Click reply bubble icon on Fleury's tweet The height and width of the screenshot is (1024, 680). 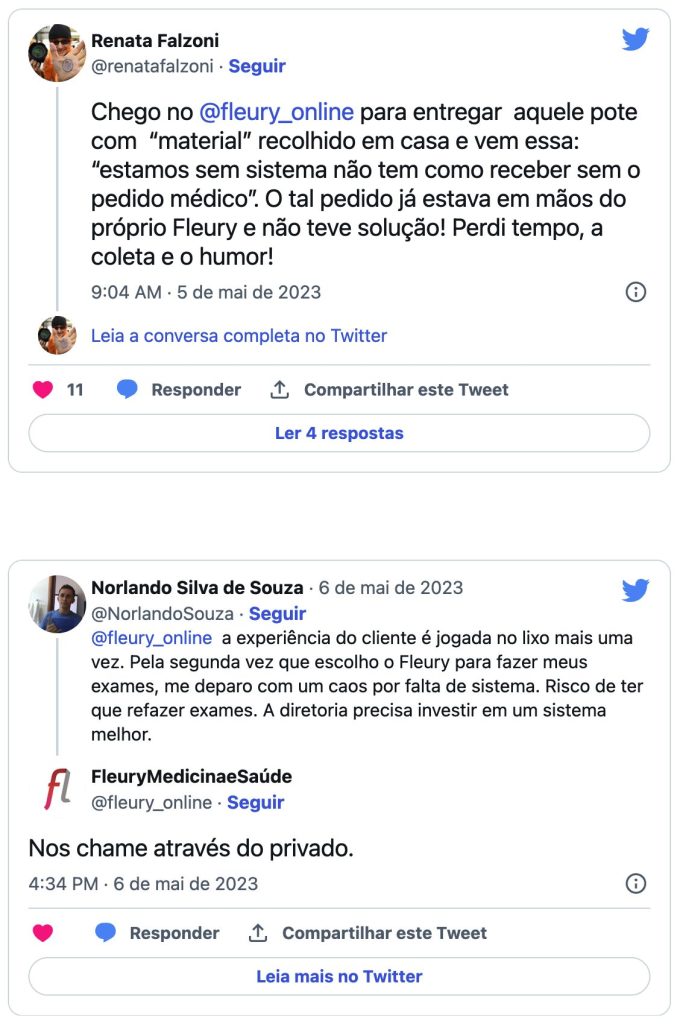click(x=105, y=933)
